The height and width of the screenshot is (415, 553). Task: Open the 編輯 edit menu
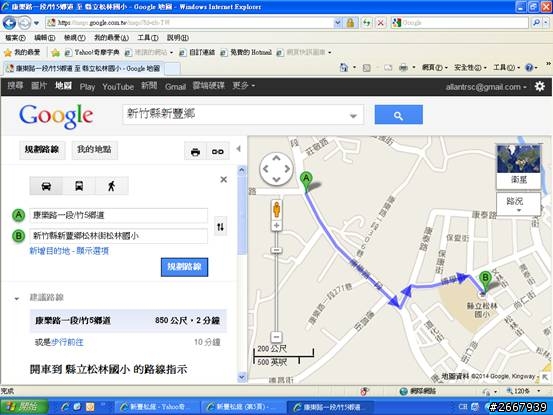(x=44, y=38)
